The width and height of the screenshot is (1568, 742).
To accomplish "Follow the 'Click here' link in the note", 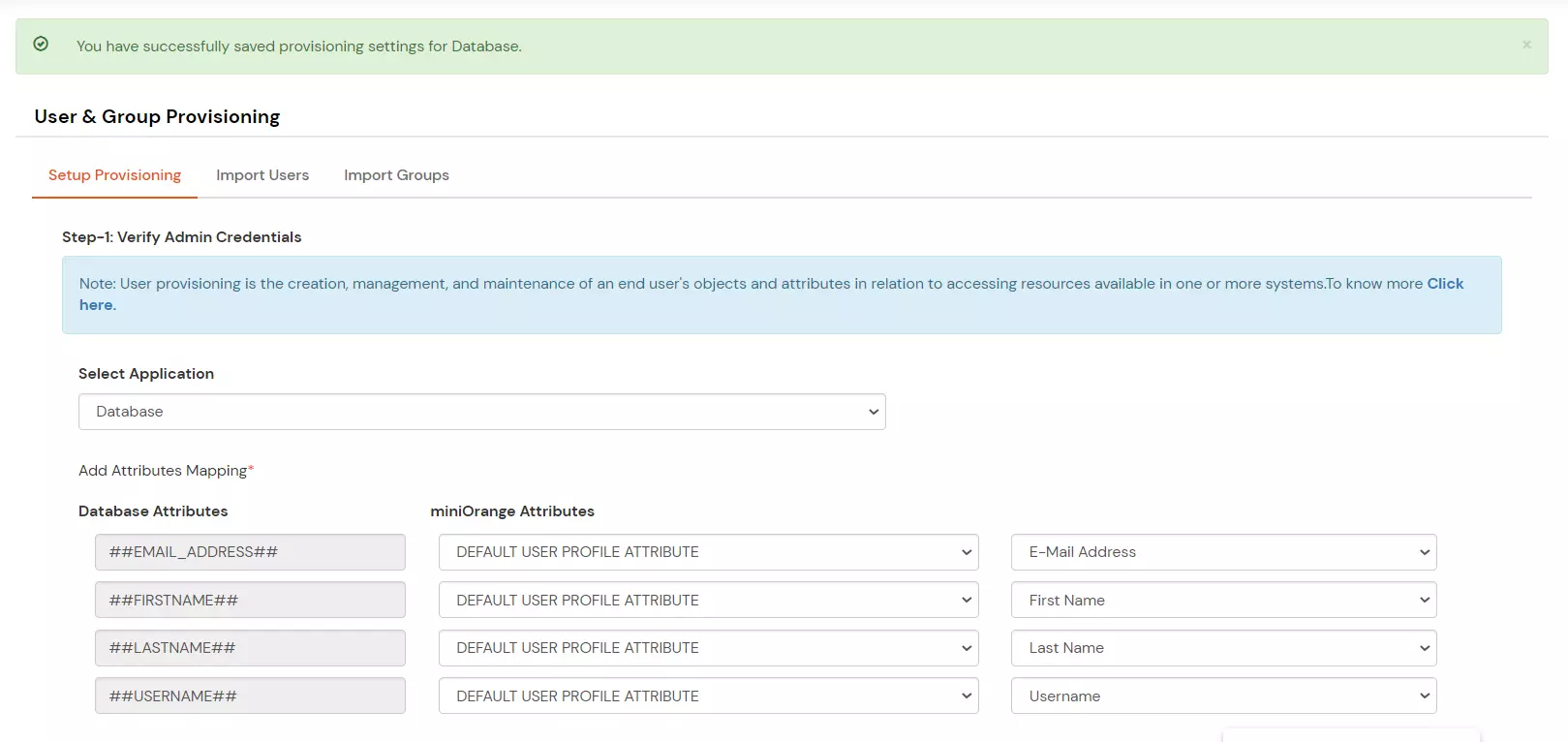I will tap(1445, 284).
